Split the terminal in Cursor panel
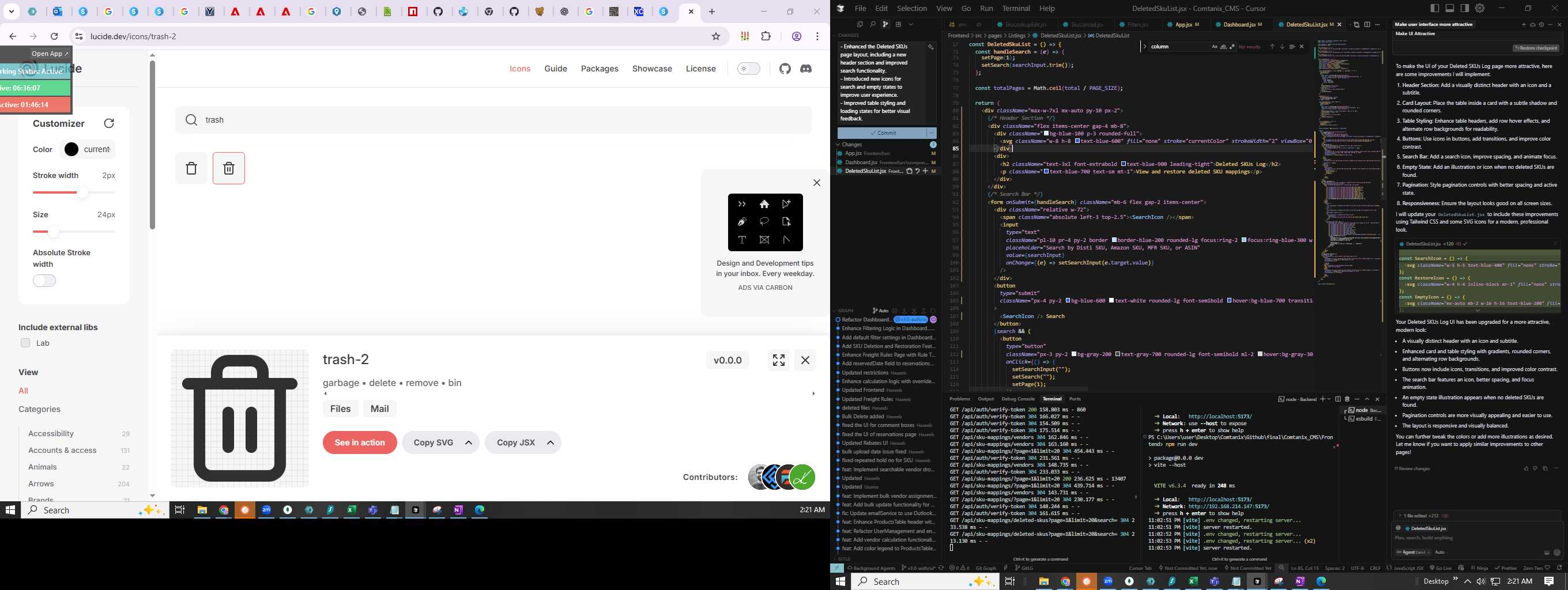 (1338, 399)
